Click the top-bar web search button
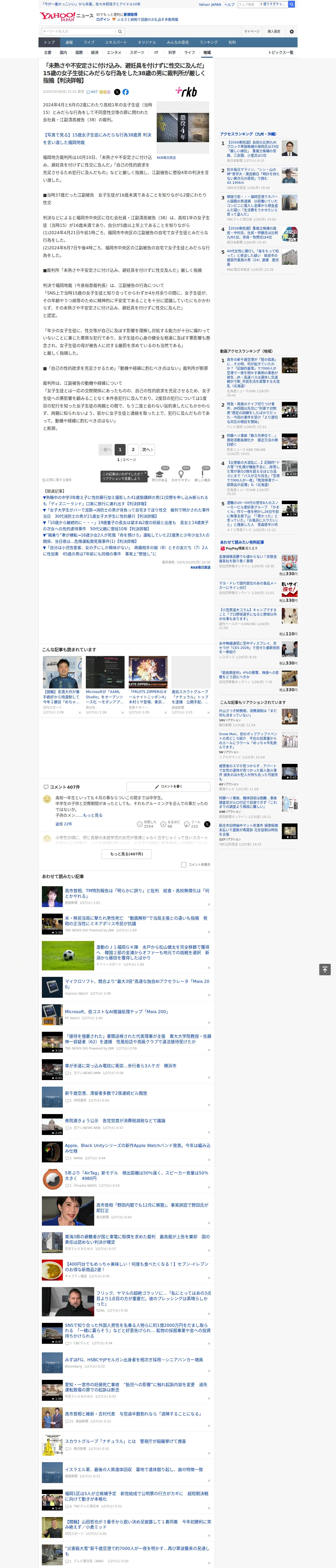The width and height of the screenshot is (336, 1568). click(292, 4)
